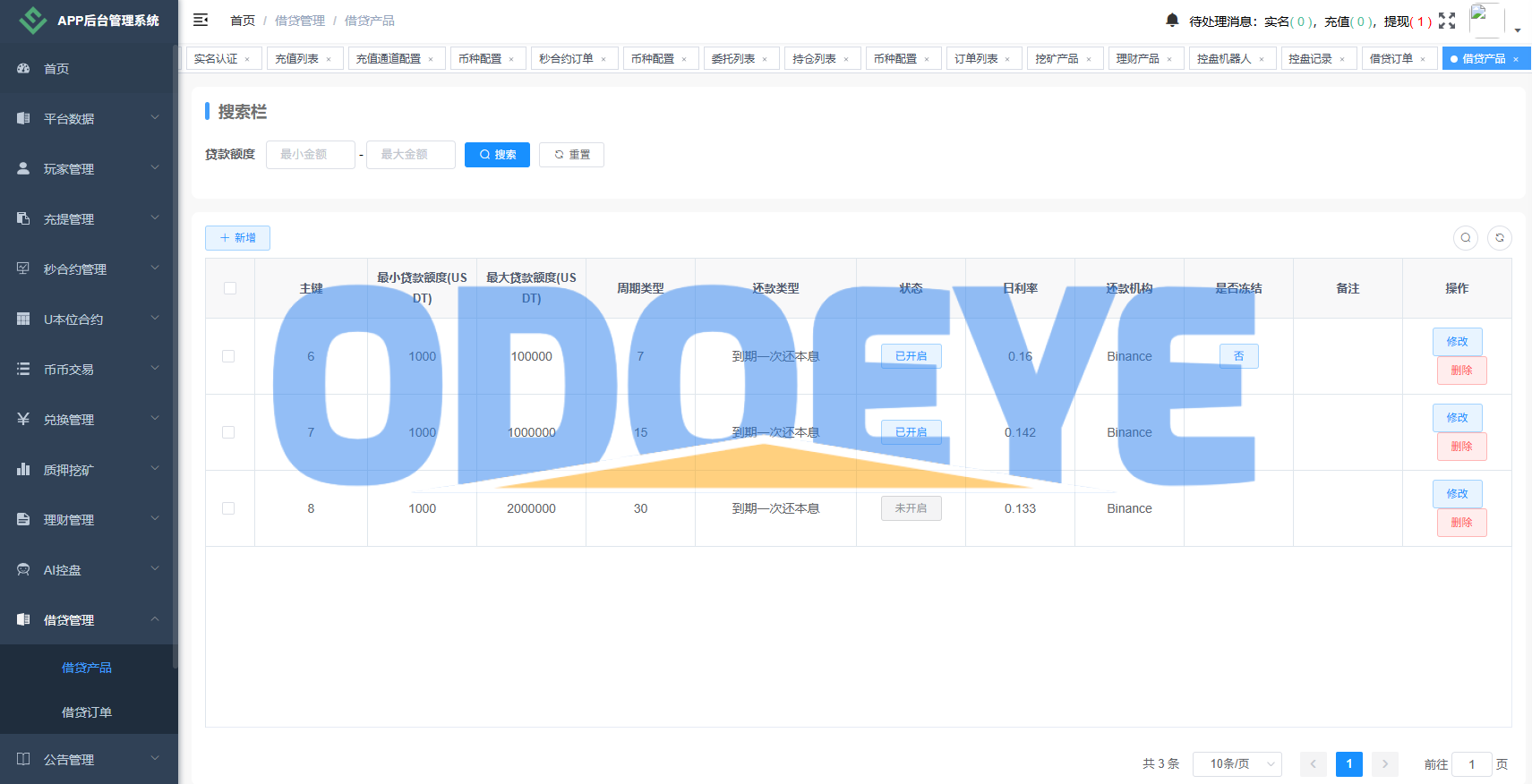Toggle the search bar with the magnifier icon
This screenshot has width=1532, height=784.
pyautogui.click(x=1466, y=237)
